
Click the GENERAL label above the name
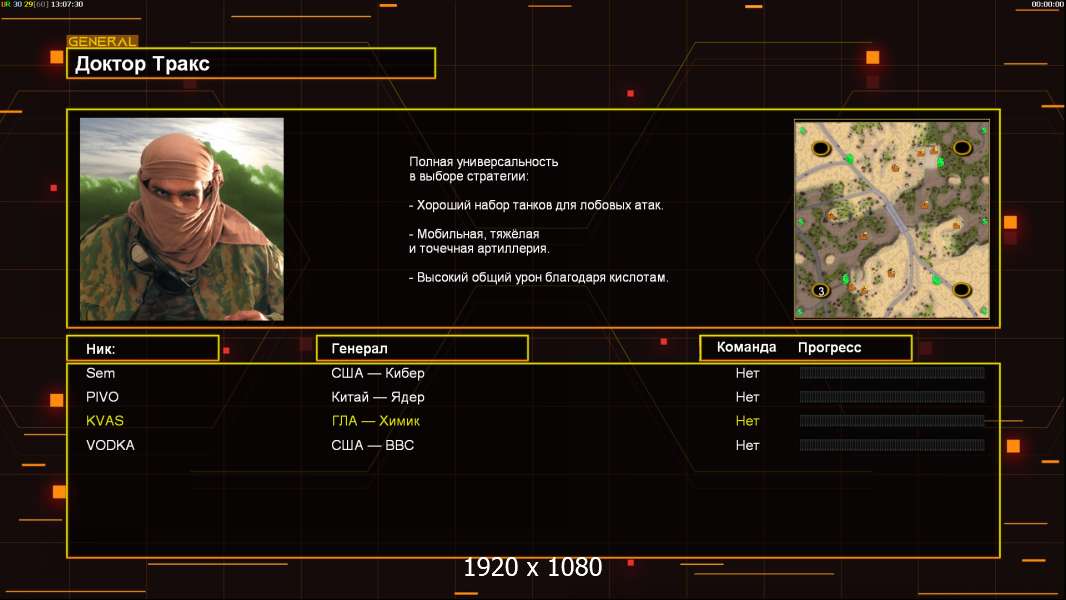click(102, 41)
